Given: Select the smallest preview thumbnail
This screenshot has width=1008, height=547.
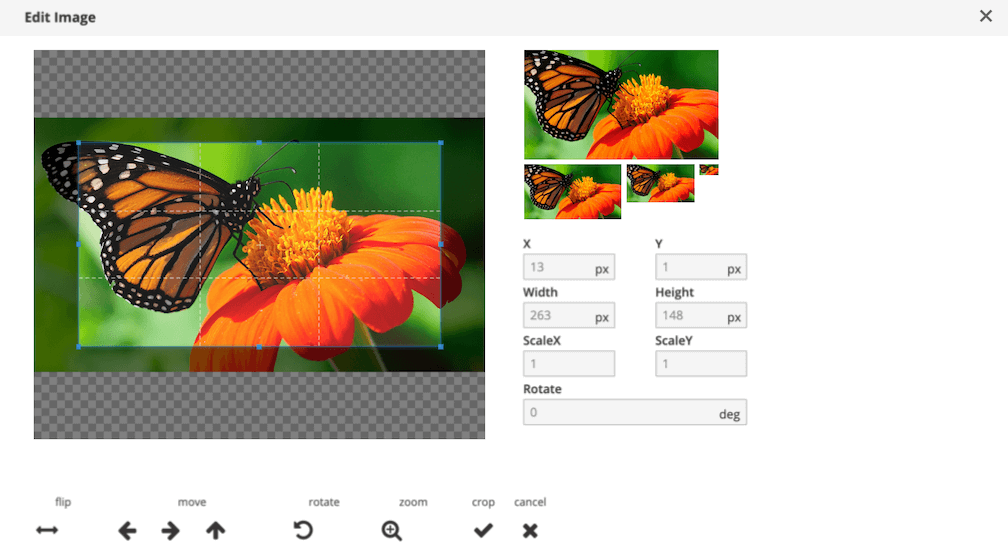Looking at the screenshot, I should tap(708, 170).
